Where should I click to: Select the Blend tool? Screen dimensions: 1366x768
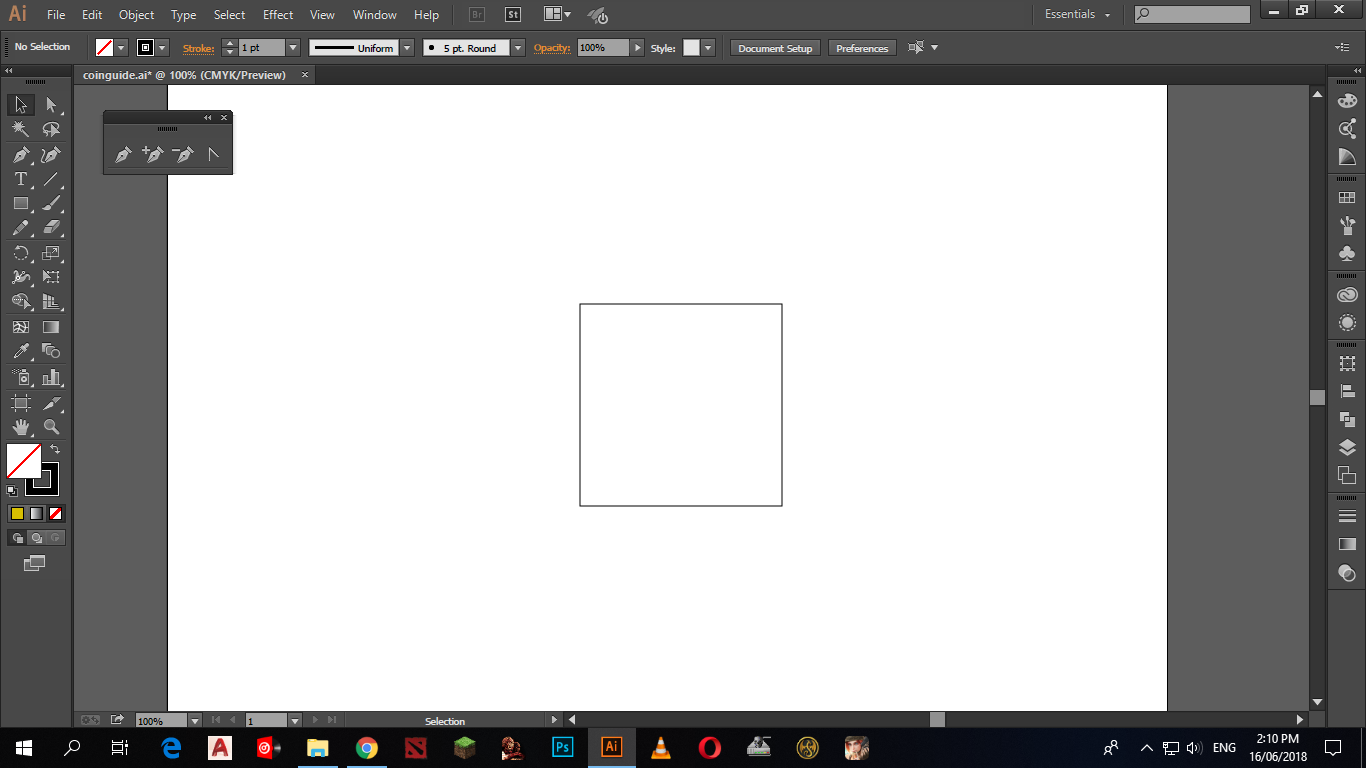click(51, 351)
